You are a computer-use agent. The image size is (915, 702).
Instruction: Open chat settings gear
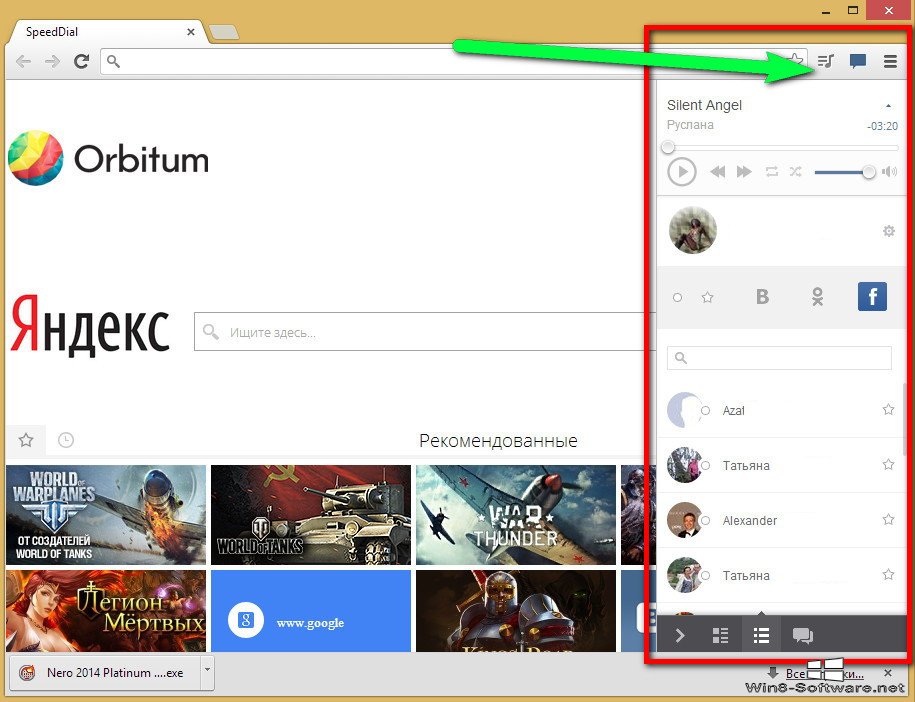888,231
